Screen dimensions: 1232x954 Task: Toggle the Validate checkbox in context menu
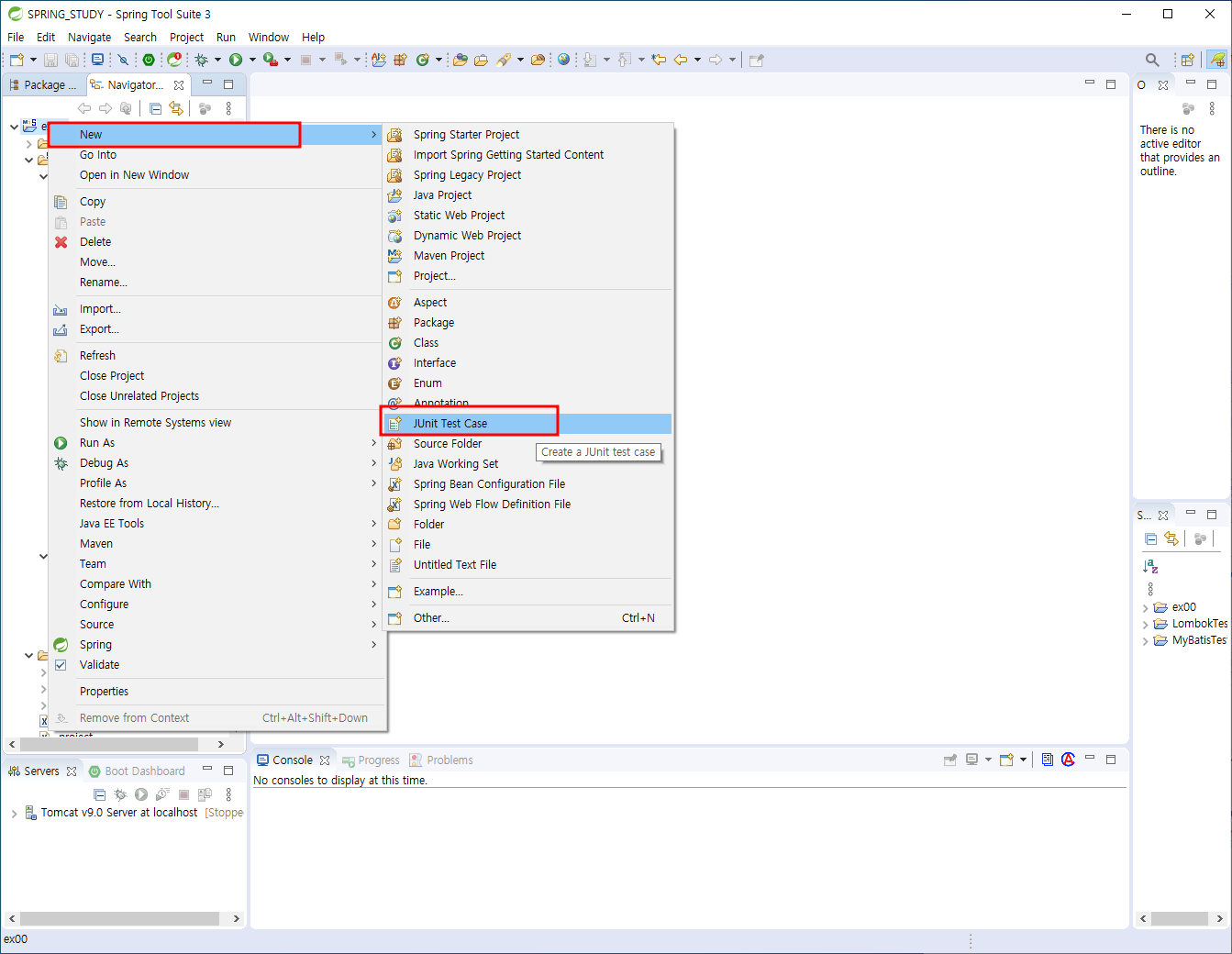[x=61, y=665]
